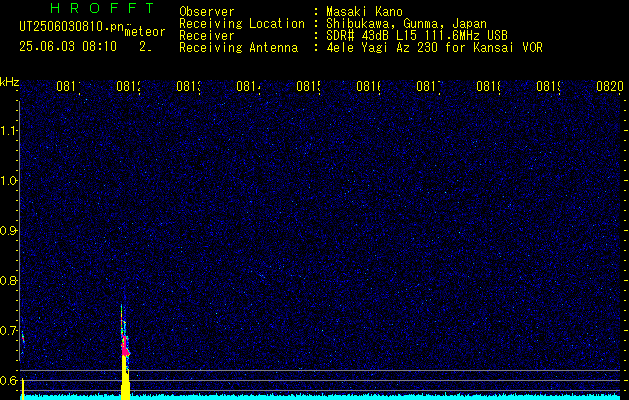Click the HROFFT title text
The image size is (629, 400).
102,8
